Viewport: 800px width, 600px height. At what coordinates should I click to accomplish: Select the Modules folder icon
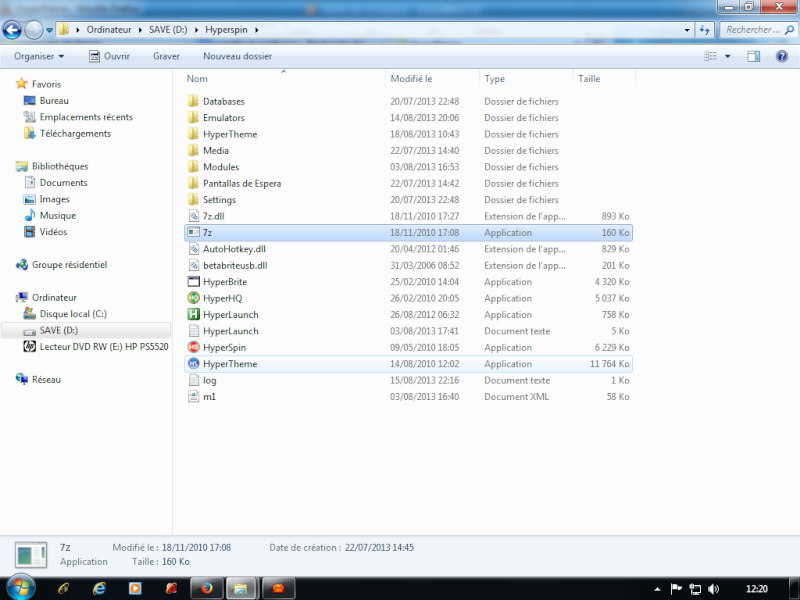pos(193,167)
